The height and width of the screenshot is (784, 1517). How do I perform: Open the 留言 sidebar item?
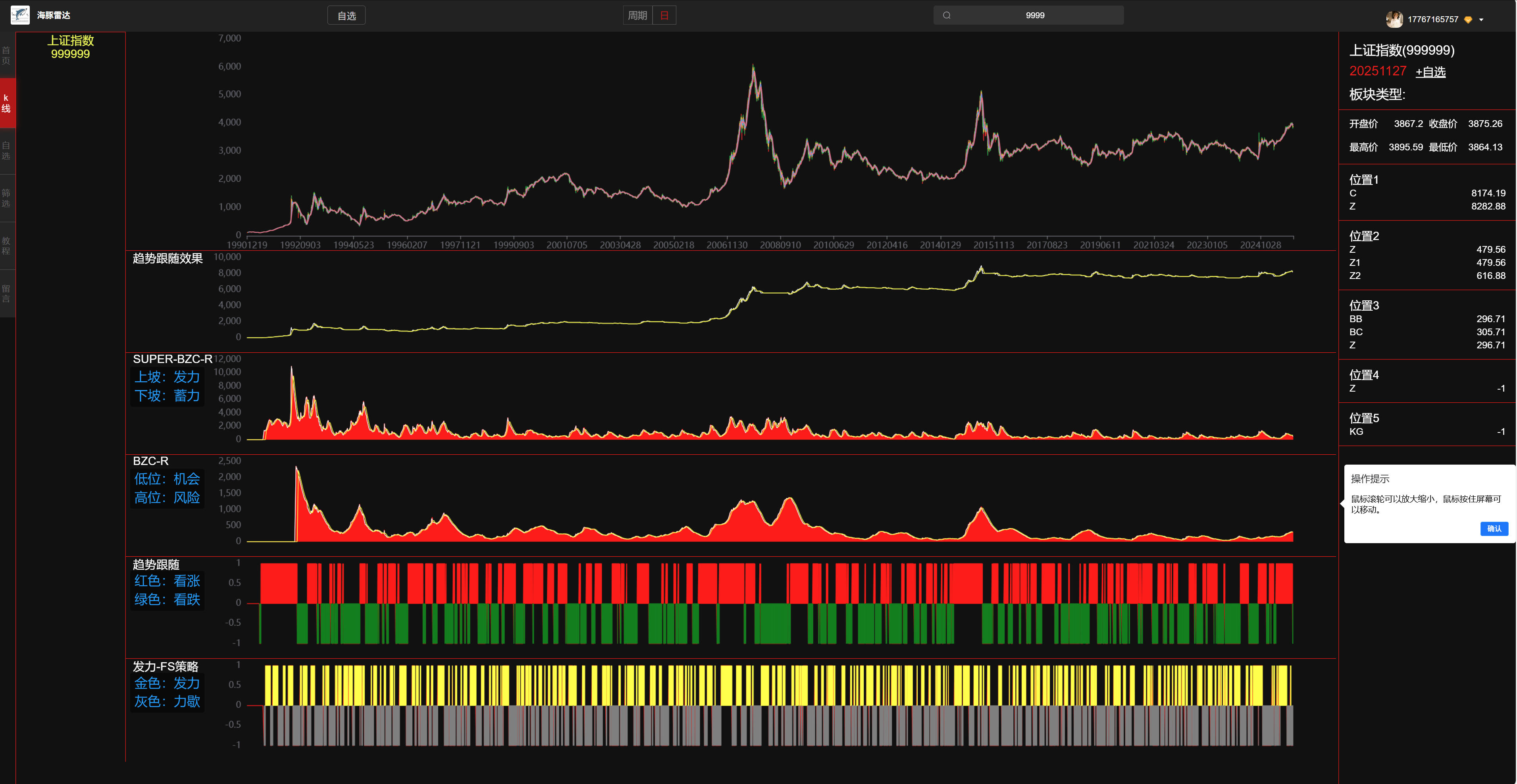6,293
